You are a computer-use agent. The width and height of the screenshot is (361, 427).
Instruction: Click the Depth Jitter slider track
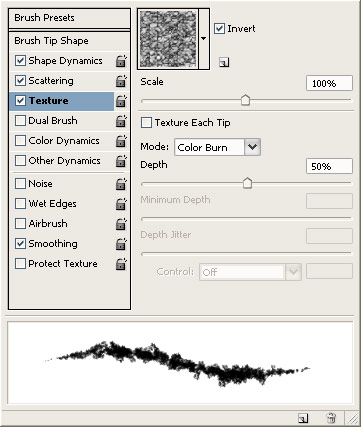tap(246, 254)
